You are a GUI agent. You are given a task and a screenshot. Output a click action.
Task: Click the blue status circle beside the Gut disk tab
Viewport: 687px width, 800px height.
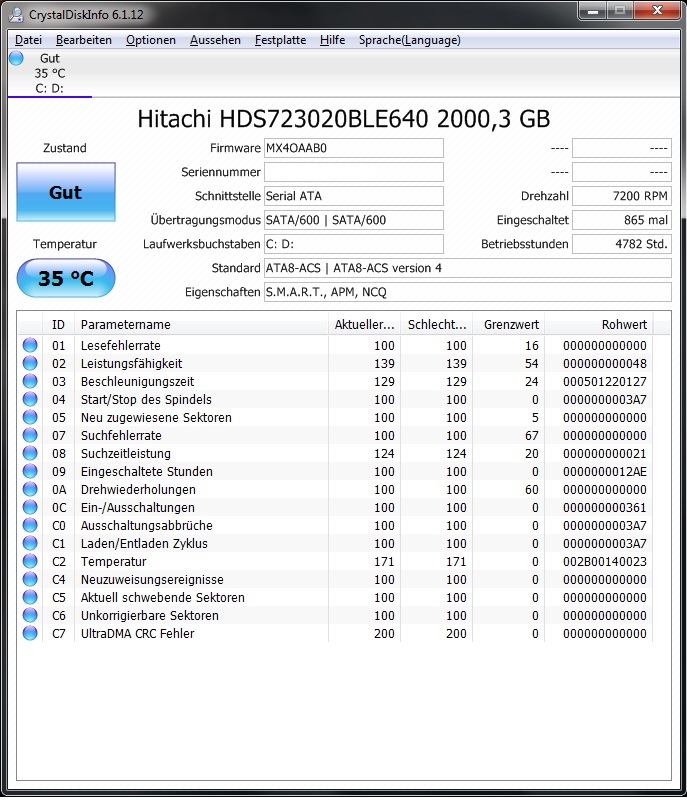(x=16, y=58)
